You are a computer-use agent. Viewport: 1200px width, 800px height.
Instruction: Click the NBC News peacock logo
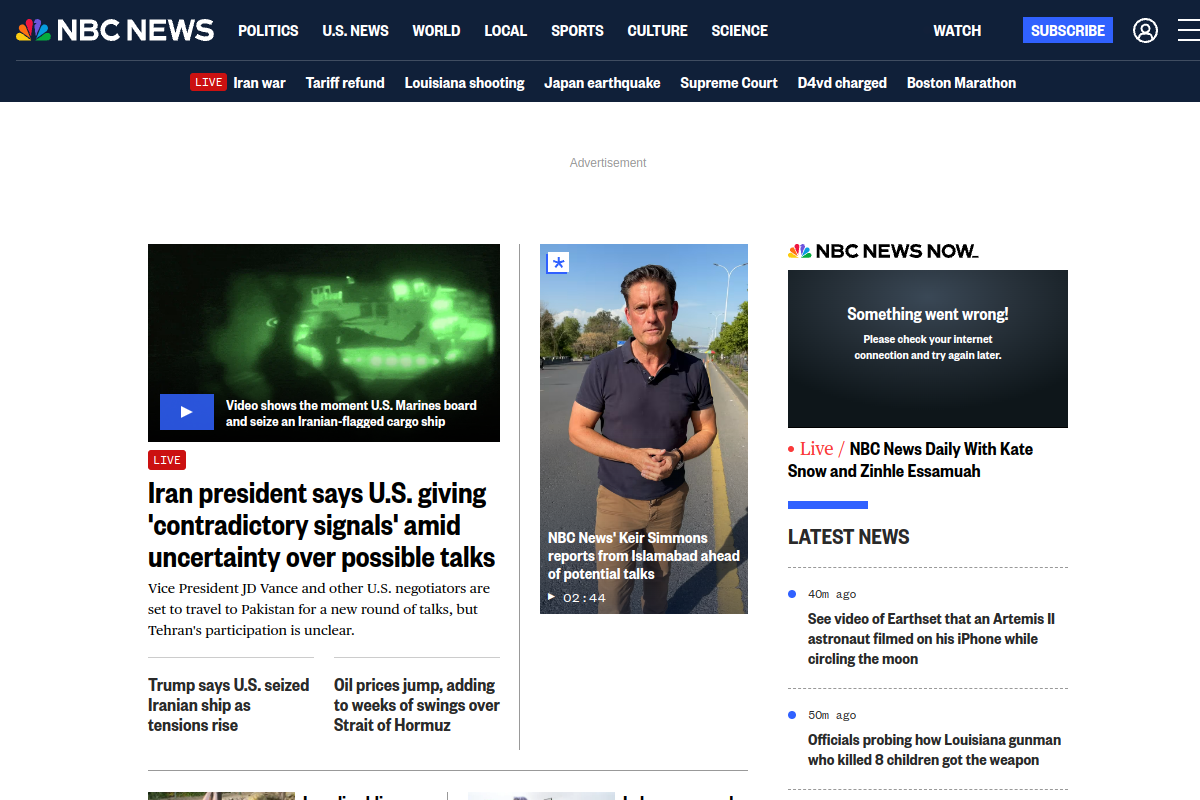point(115,30)
